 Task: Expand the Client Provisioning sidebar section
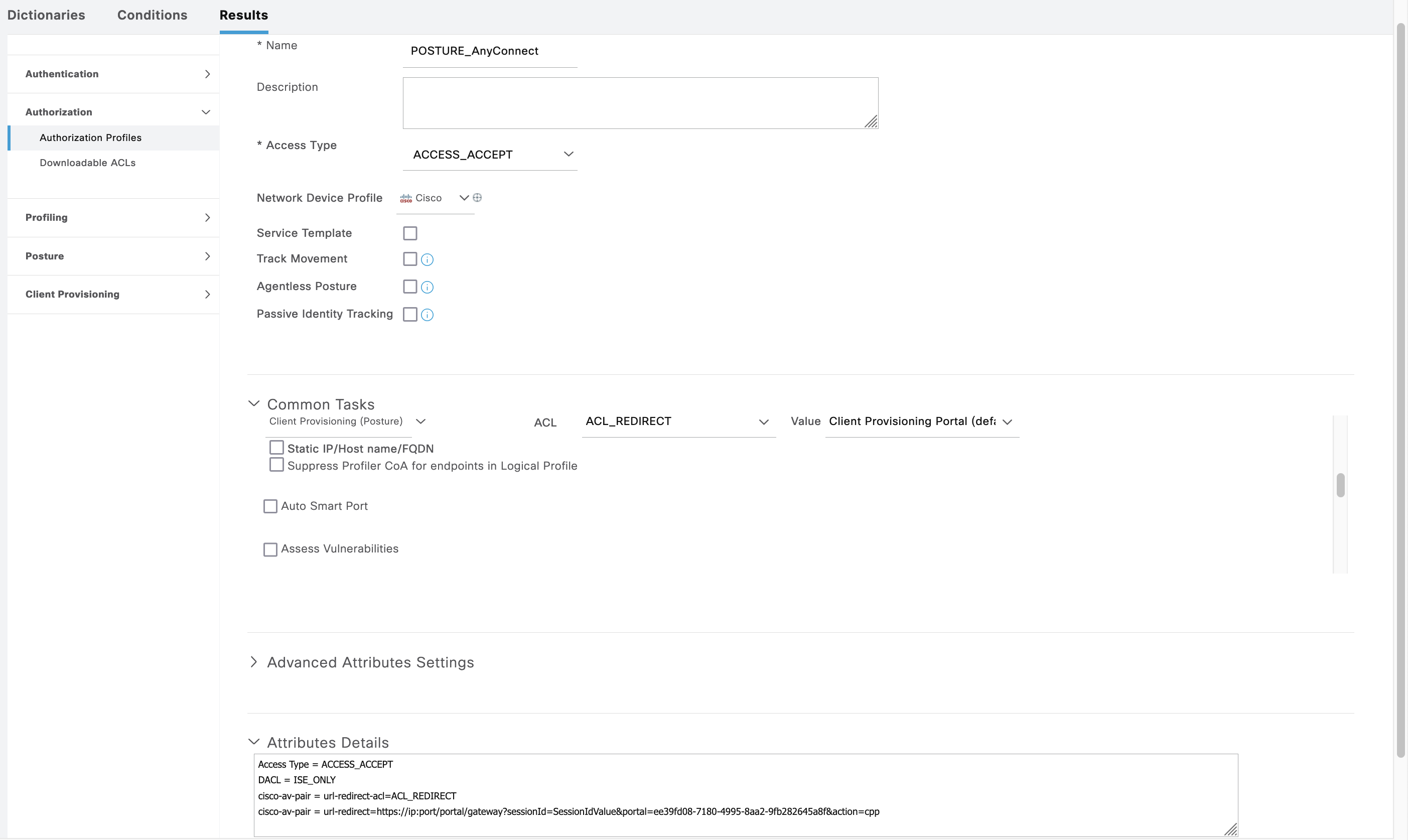[x=113, y=295]
